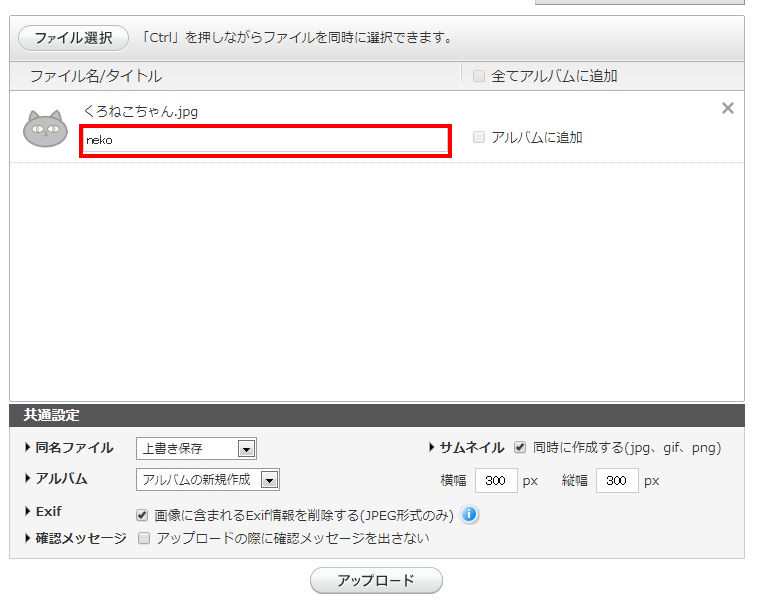Click the ファイル名/タイトル column header
Image resolution: width=759 pixels, height=602 pixels.
96,76
